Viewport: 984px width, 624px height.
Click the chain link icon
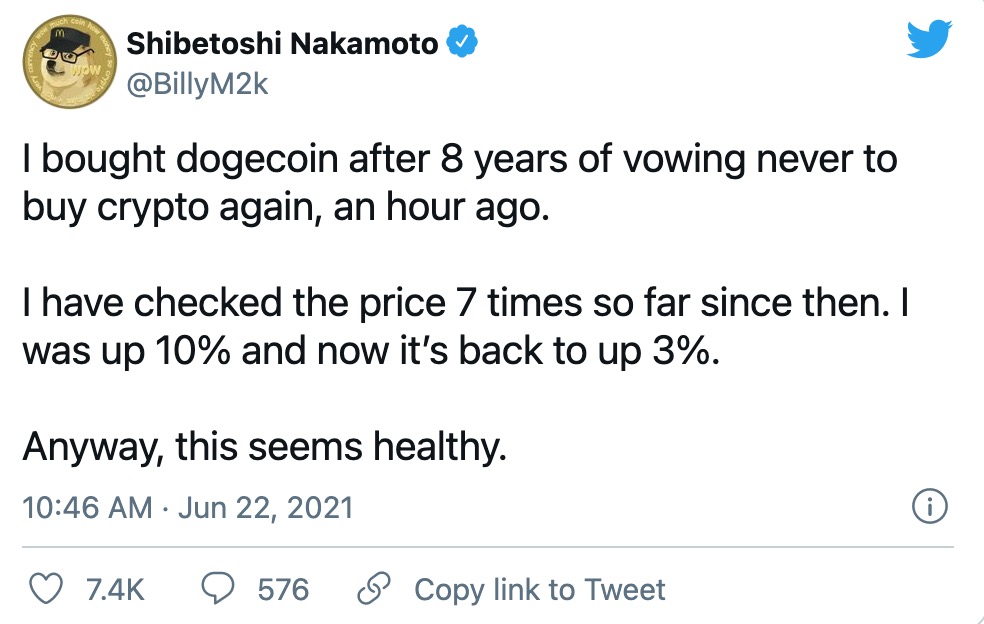click(373, 589)
